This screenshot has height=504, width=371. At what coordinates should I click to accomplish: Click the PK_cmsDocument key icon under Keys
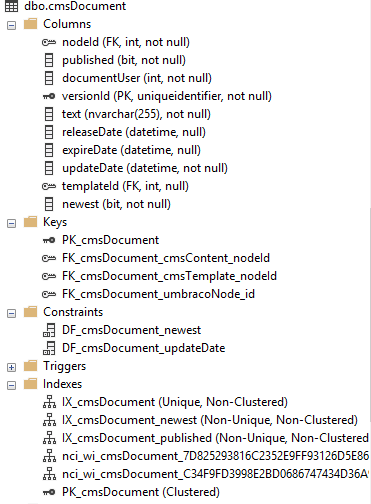pos(49,240)
